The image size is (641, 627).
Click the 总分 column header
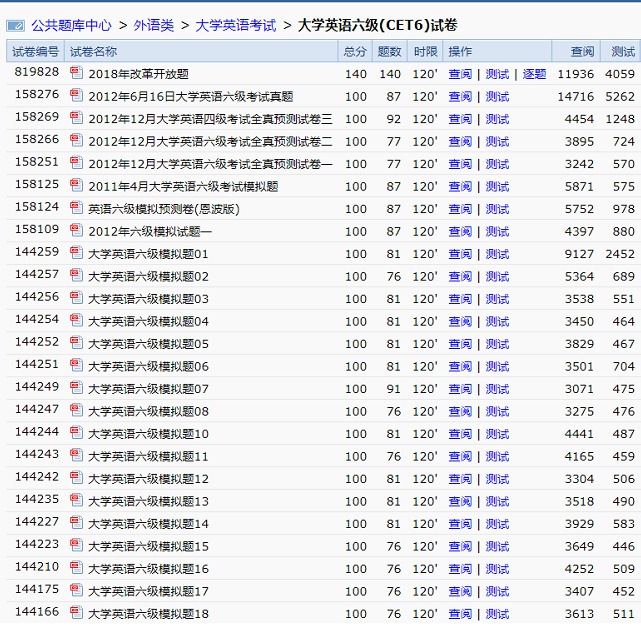point(355,51)
